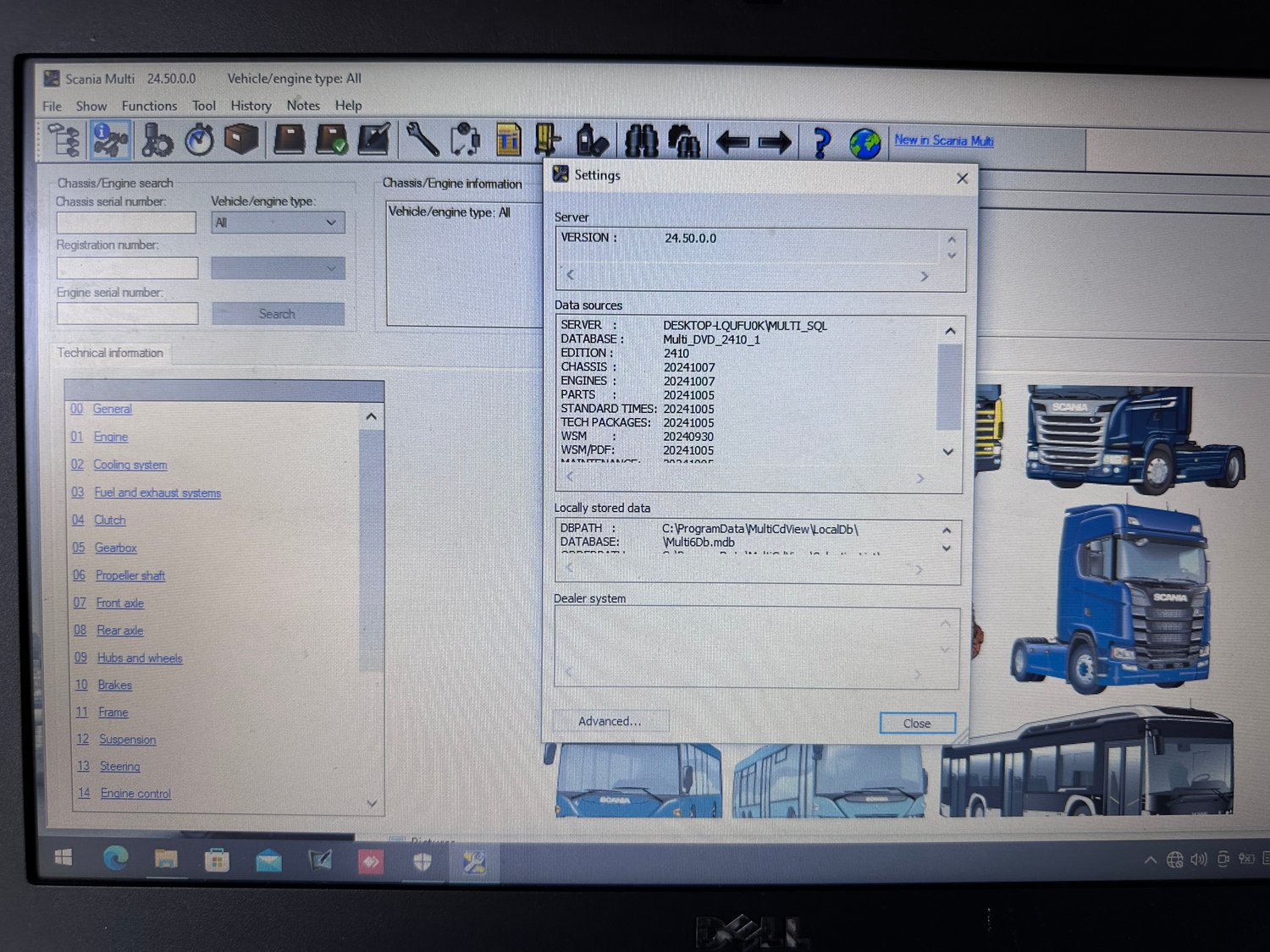The height and width of the screenshot is (952, 1270).
Task: Open the plain dark book toolbar icon
Action: tap(289, 140)
